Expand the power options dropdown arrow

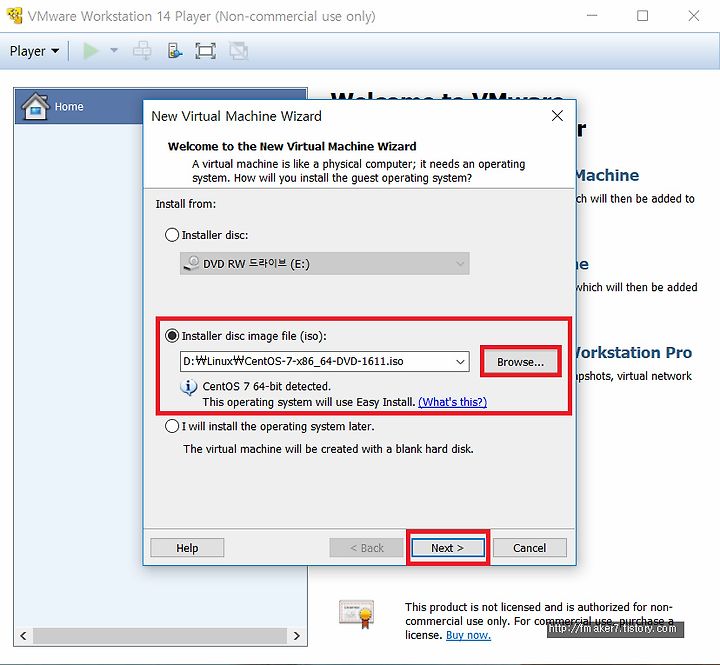pyautogui.click(x=114, y=51)
